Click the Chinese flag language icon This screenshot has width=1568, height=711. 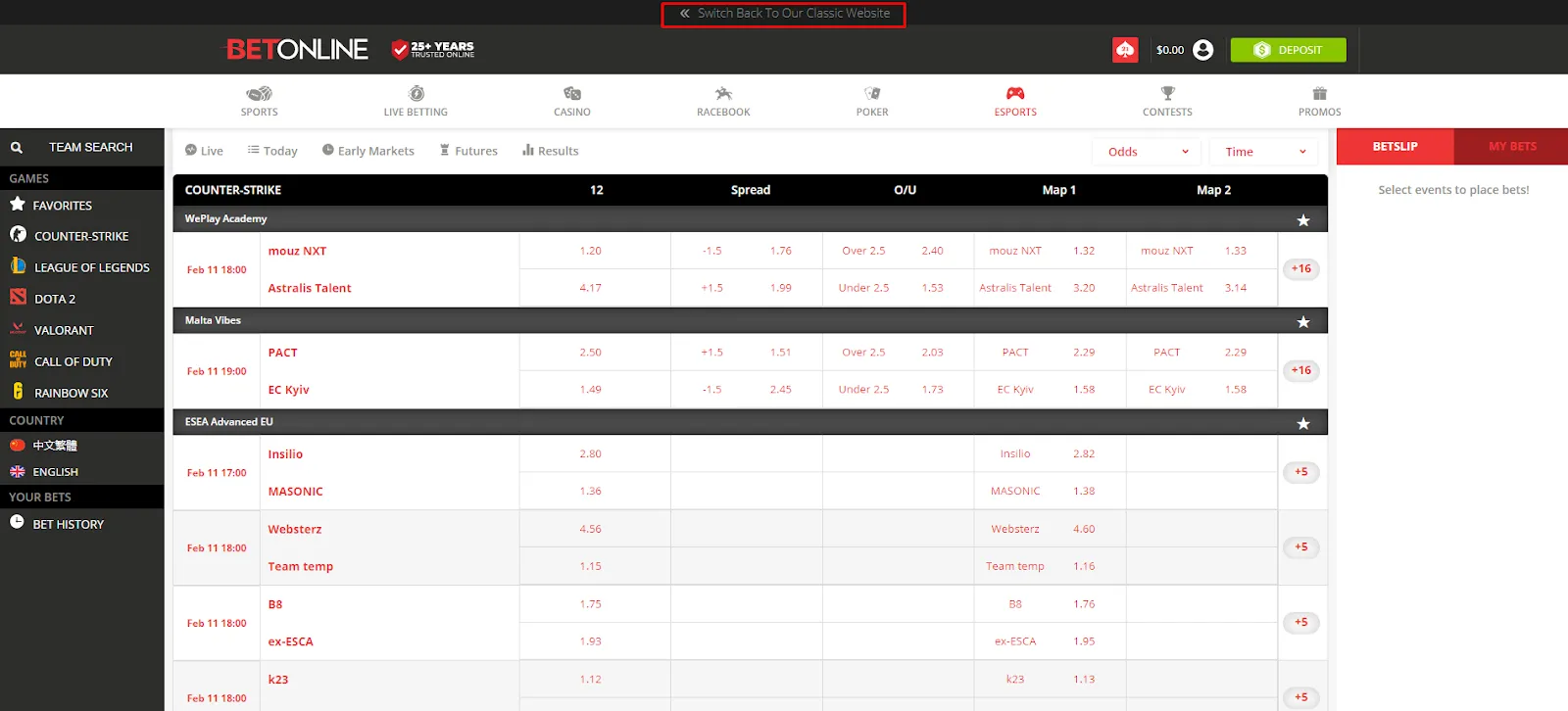pyautogui.click(x=18, y=445)
